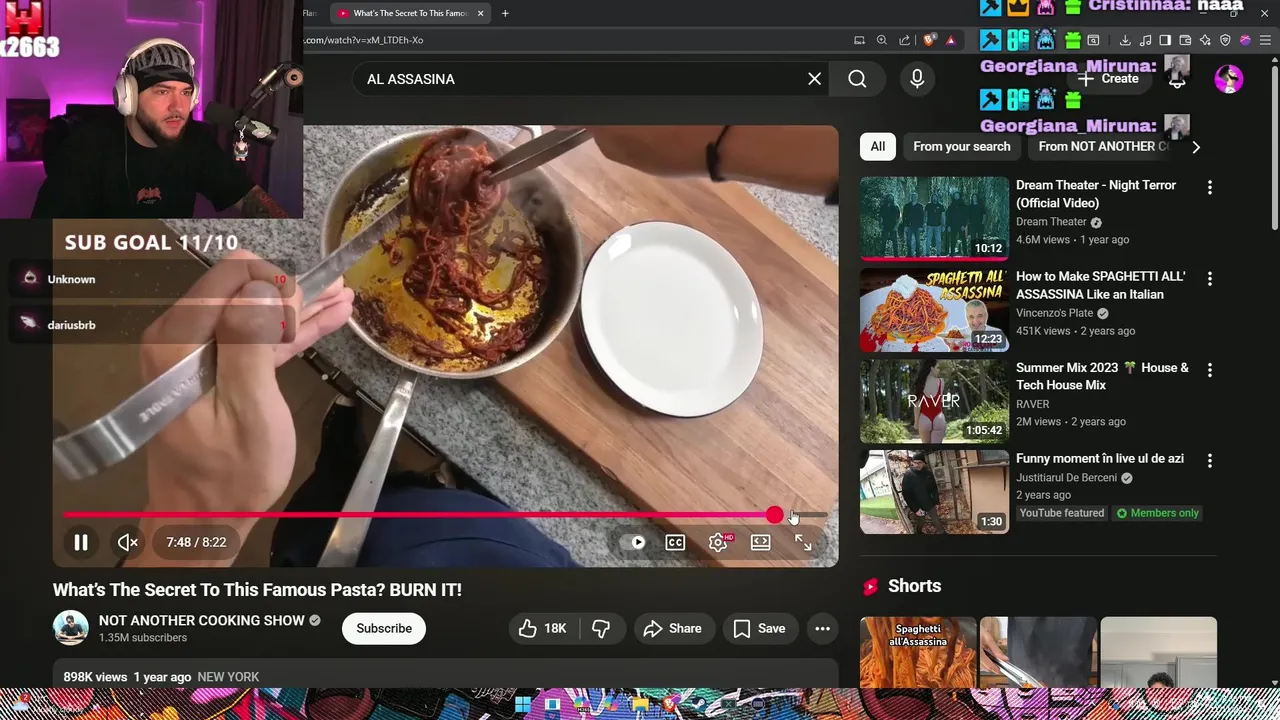Unmute the video player volume
The width and height of the screenshot is (1280, 720).
127,542
